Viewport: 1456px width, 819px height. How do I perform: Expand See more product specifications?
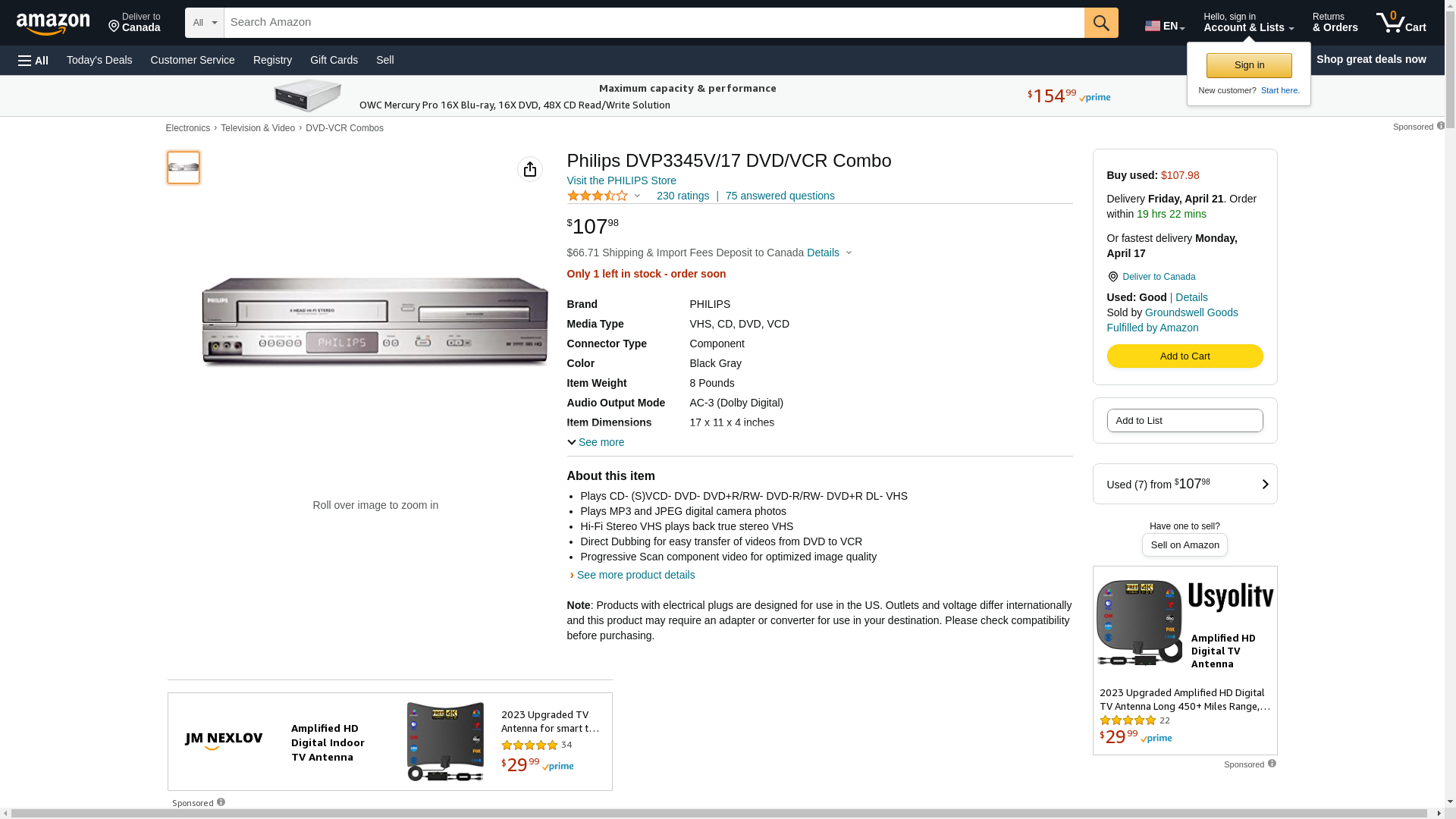pos(596,442)
